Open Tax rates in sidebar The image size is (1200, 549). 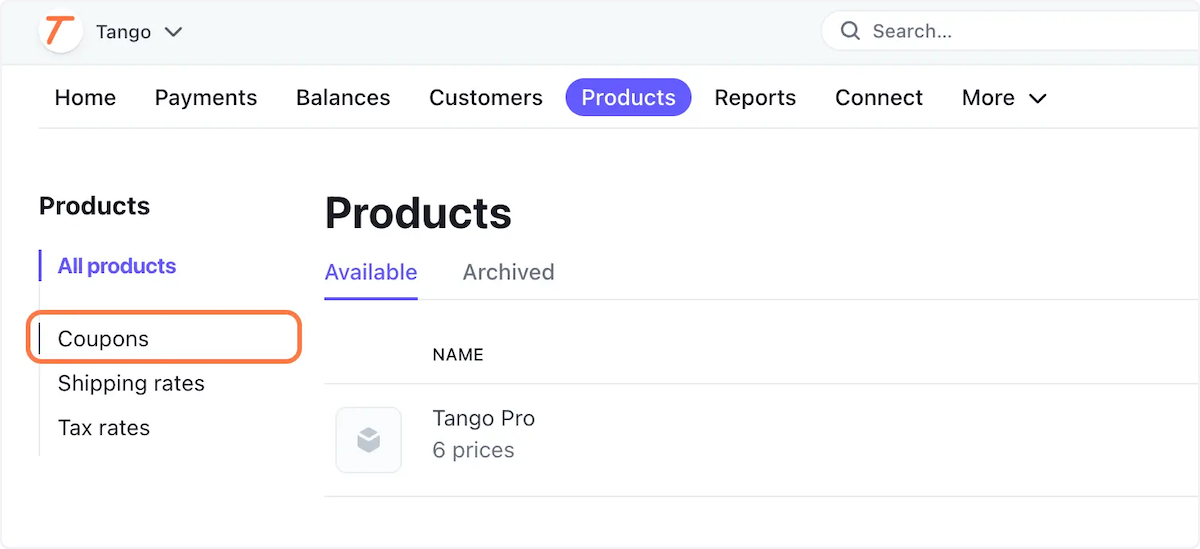(104, 427)
